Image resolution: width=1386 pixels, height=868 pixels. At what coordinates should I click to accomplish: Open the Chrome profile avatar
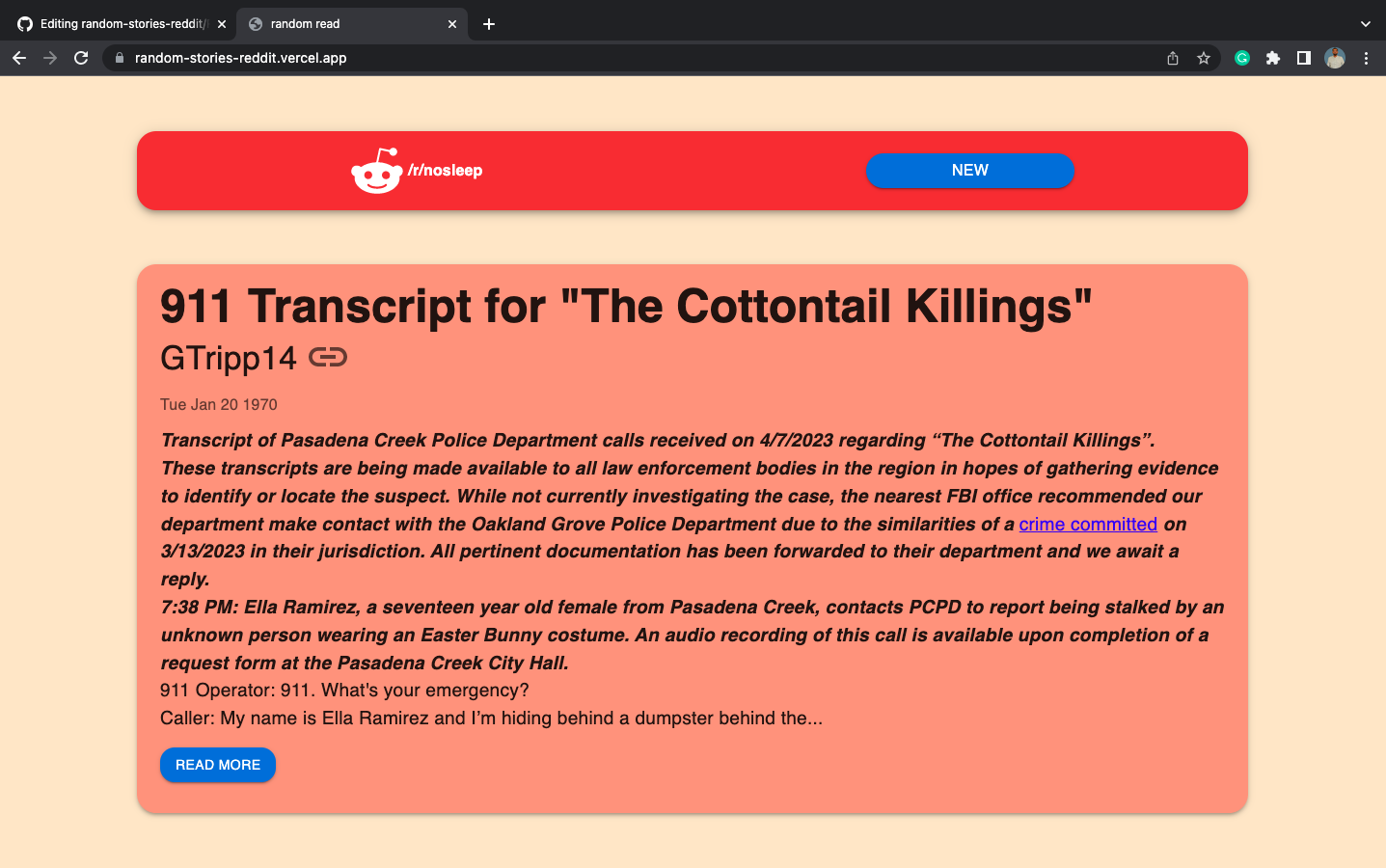1335,58
